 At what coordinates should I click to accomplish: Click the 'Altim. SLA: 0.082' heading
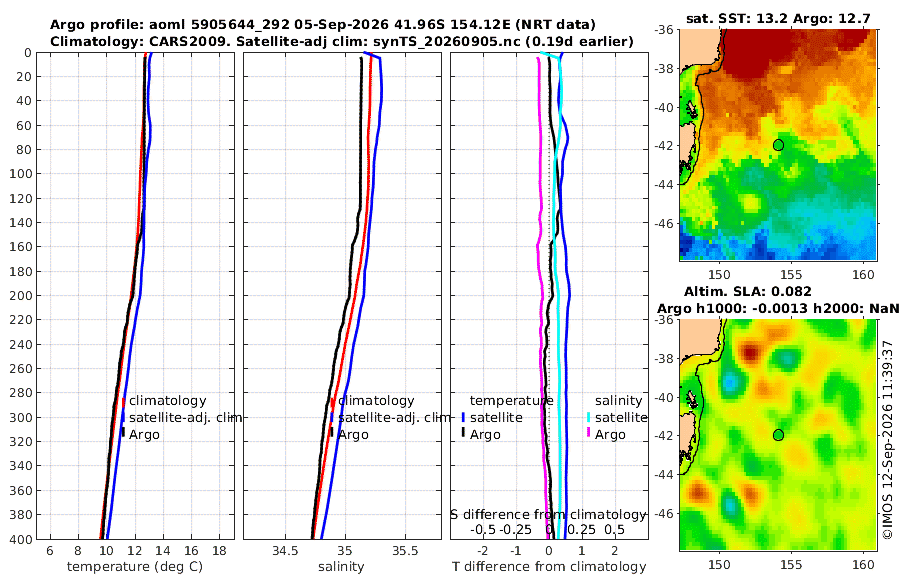(x=747, y=291)
